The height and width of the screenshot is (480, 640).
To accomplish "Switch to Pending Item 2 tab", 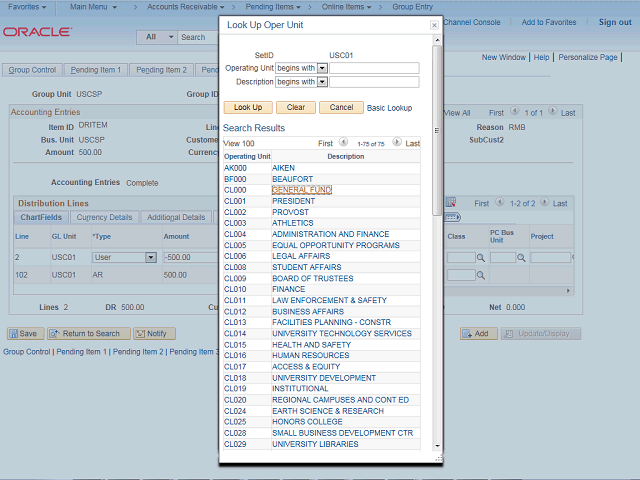I will (x=161, y=70).
